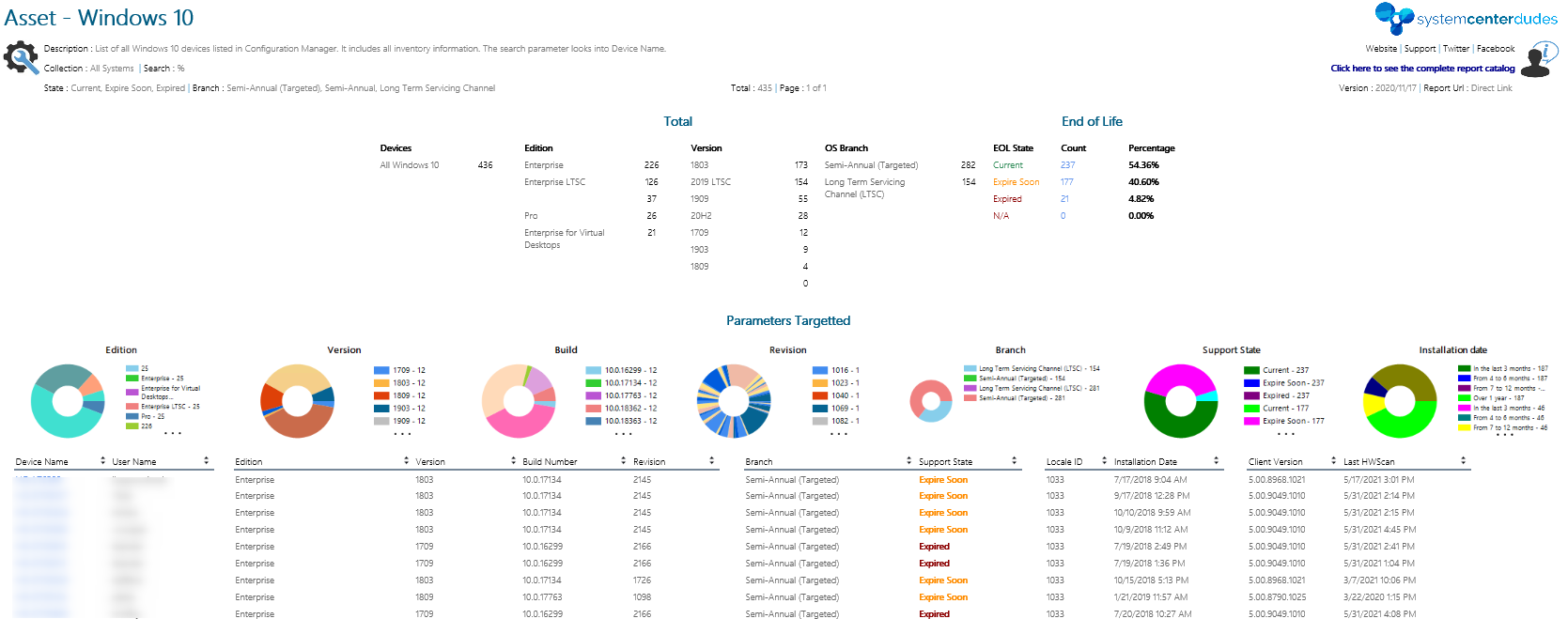This screenshot has width=1568, height=619.
Task: Click Enterprise LTSC in the Edition summary
Action: pyautogui.click(x=554, y=182)
